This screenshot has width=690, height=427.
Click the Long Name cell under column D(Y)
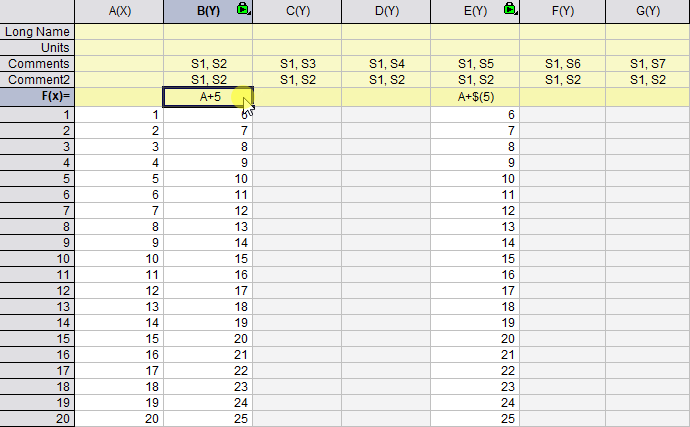click(386, 32)
